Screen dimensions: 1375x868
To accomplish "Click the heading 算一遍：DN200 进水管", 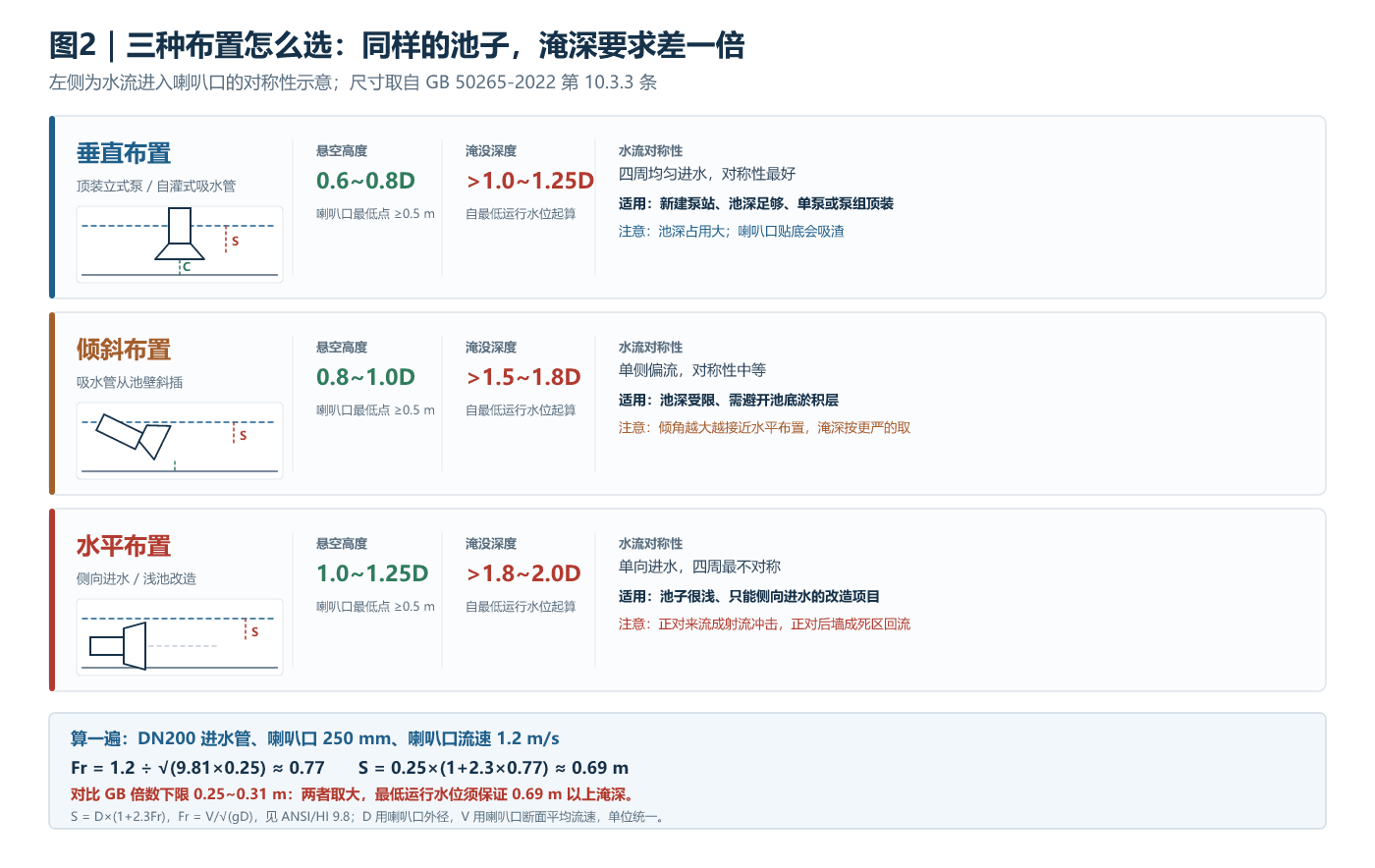I will 315,738.
